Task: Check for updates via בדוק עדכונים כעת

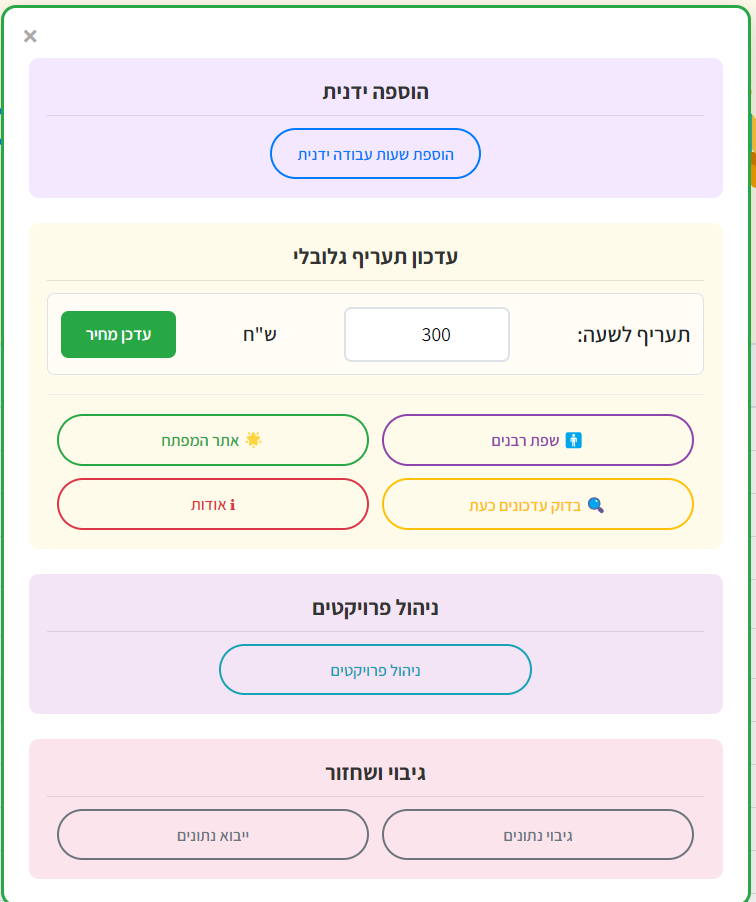Action: point(538,504)
